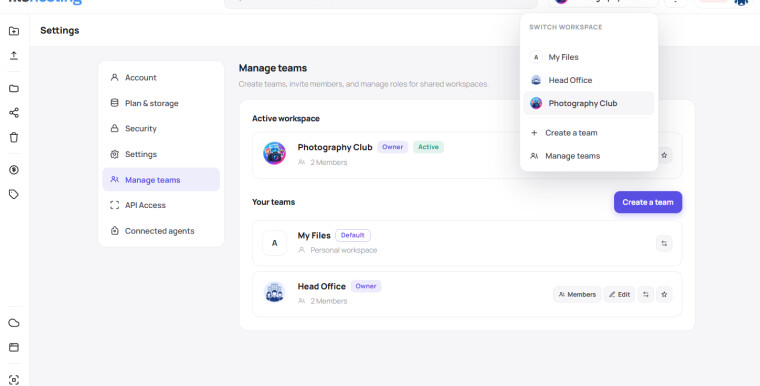This screenshot has width=760, height=386.
Task: Click the Settings page header title
Action: [x=60, y=31]
